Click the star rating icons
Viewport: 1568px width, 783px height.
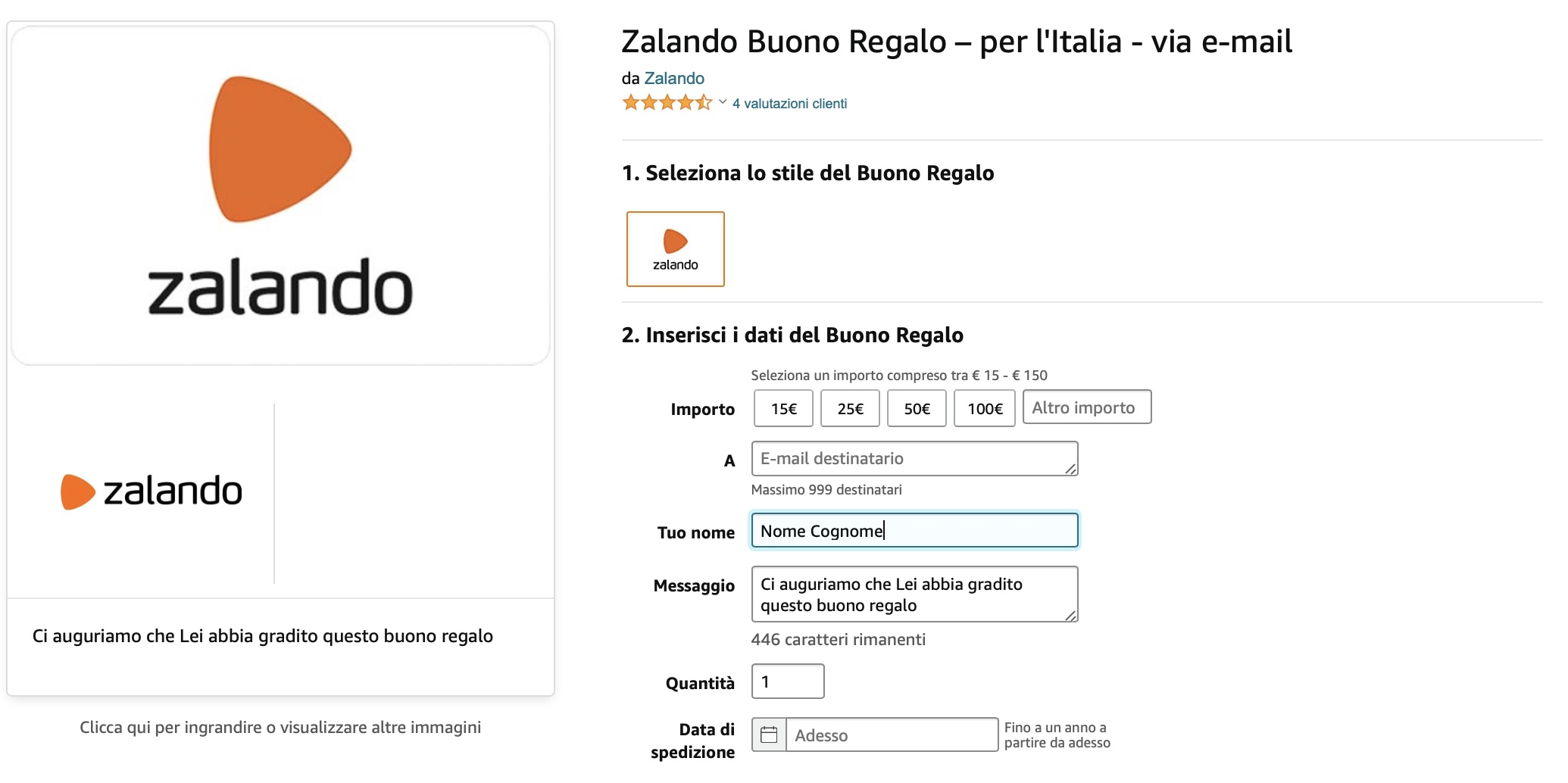(x=665, y=101)
